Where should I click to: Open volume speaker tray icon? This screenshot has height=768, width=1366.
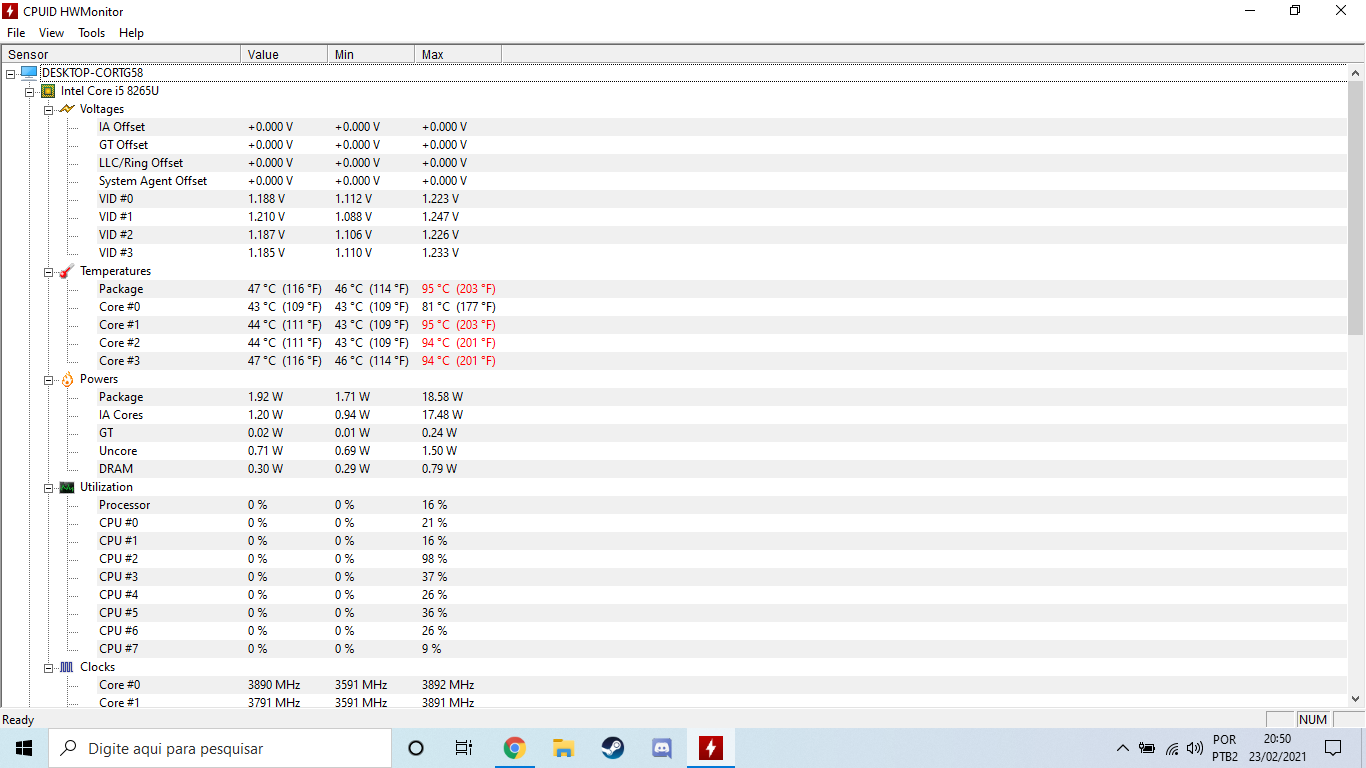point(1195,748)
